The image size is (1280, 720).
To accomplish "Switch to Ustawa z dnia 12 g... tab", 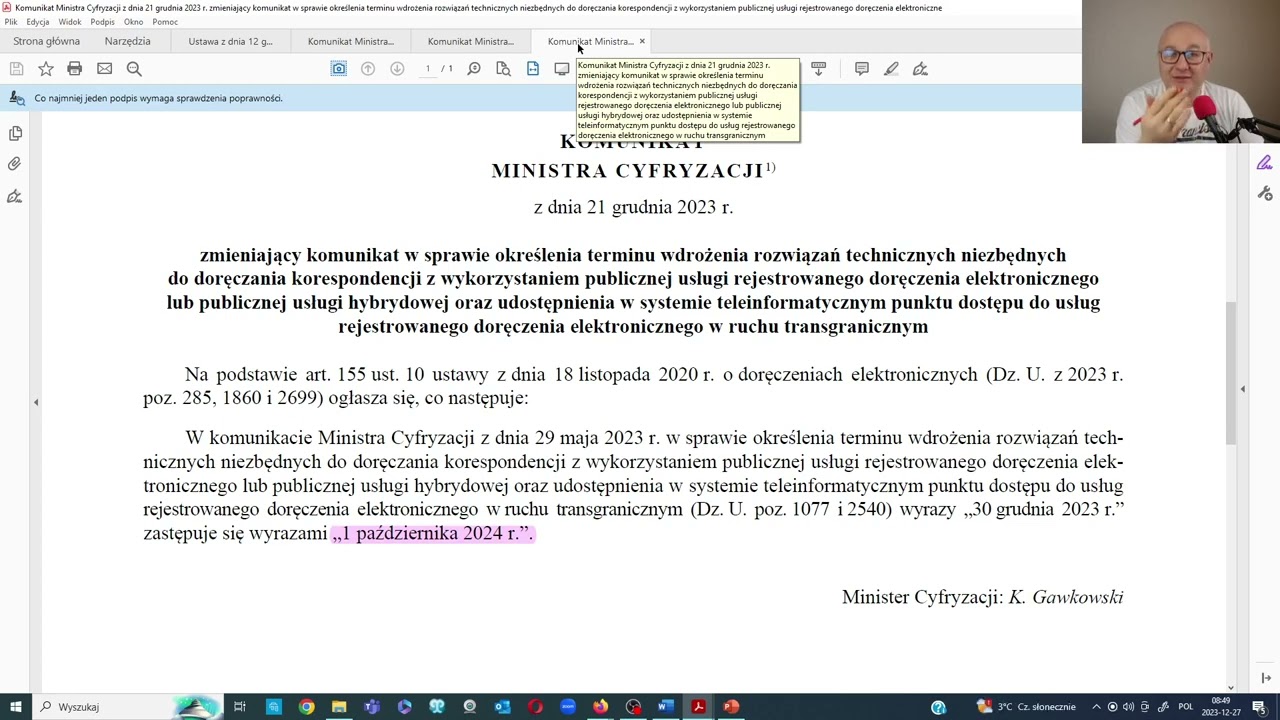I will pos(231,41).
